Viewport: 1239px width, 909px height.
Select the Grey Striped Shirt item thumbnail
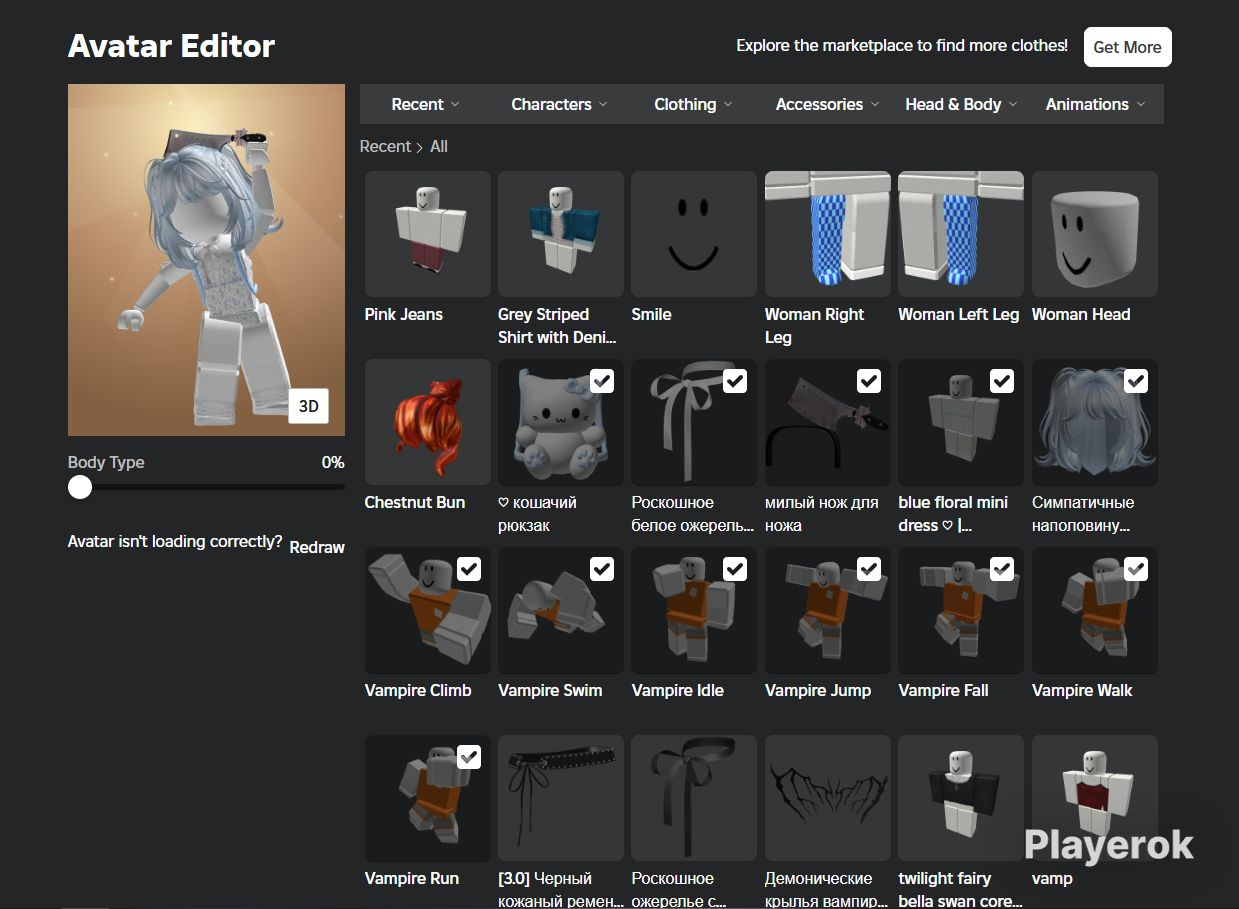[561, 234]
